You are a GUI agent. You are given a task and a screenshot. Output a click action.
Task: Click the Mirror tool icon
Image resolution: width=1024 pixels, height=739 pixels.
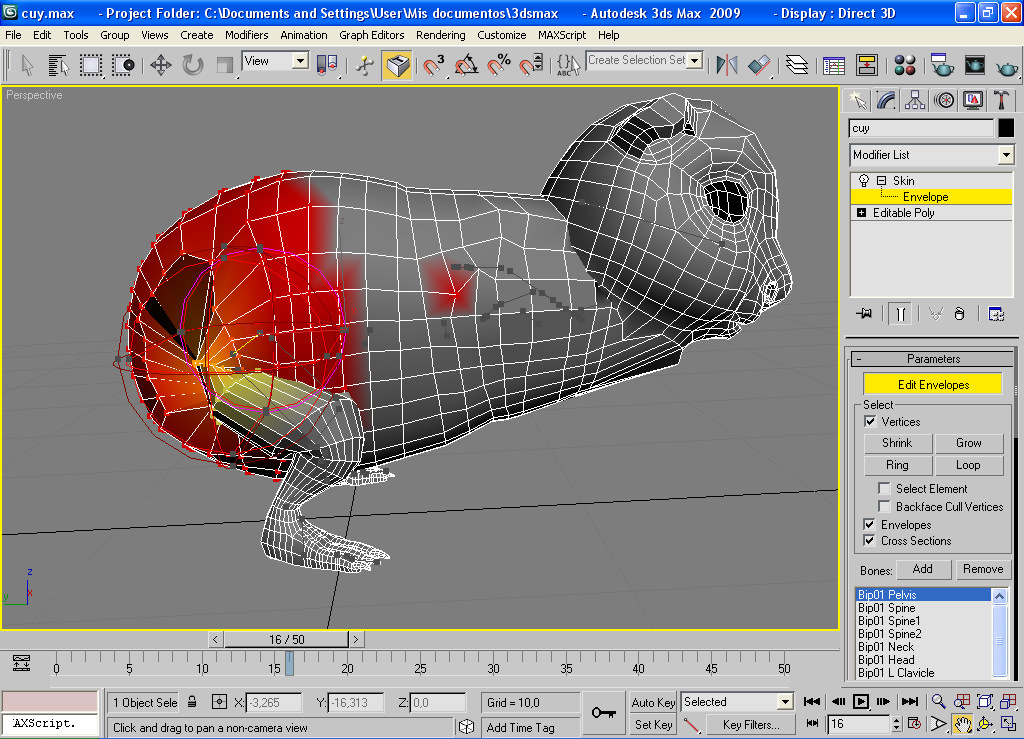pos(727,66)
